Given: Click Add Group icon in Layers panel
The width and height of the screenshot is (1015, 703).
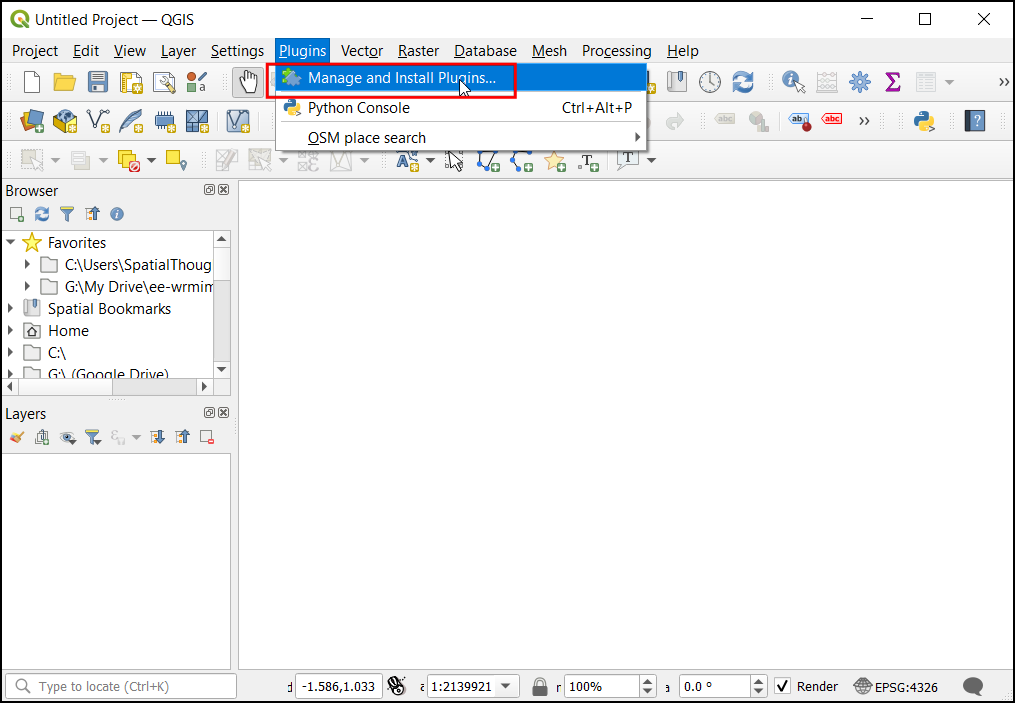Looking at the screenshot, I should (x=42, y=438).
